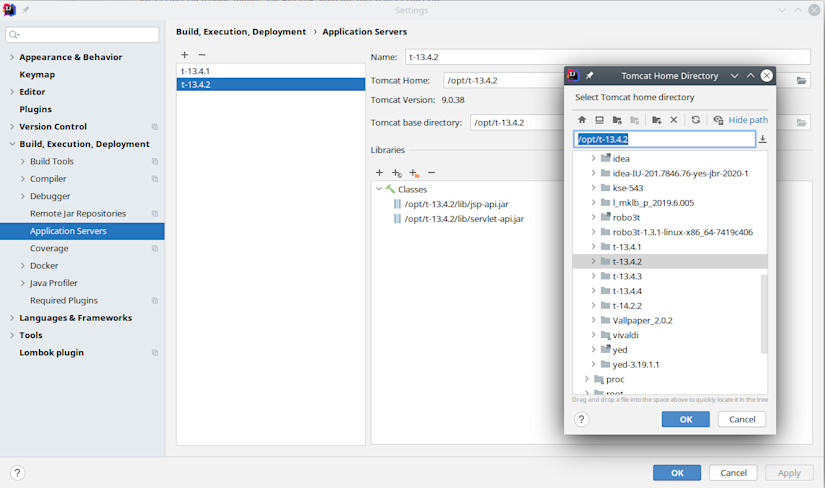
Task: Add library with the Libraries plus icon
Action: [379, 173]
